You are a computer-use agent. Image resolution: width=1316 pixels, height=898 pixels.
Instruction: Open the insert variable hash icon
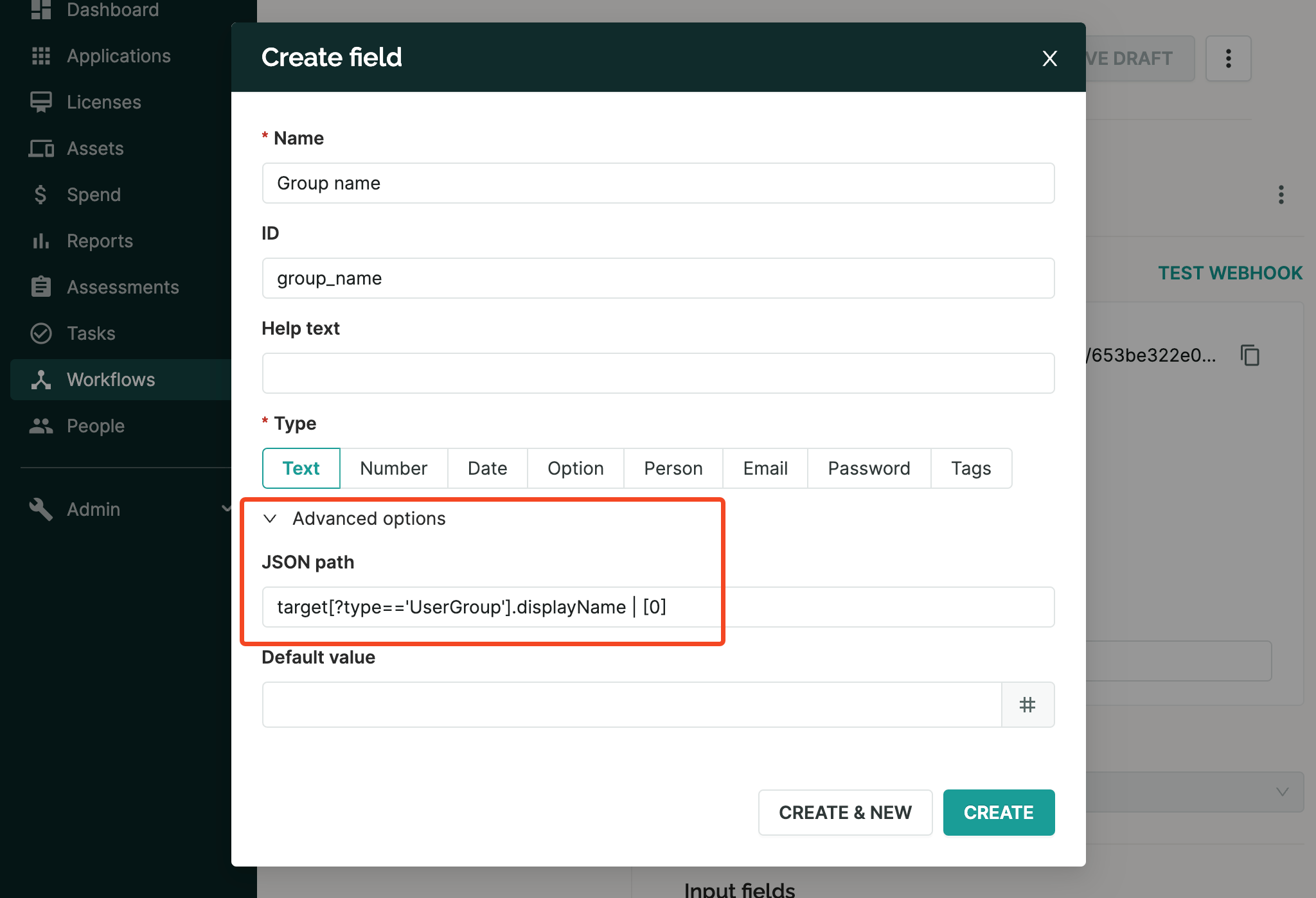point(1027,705)
